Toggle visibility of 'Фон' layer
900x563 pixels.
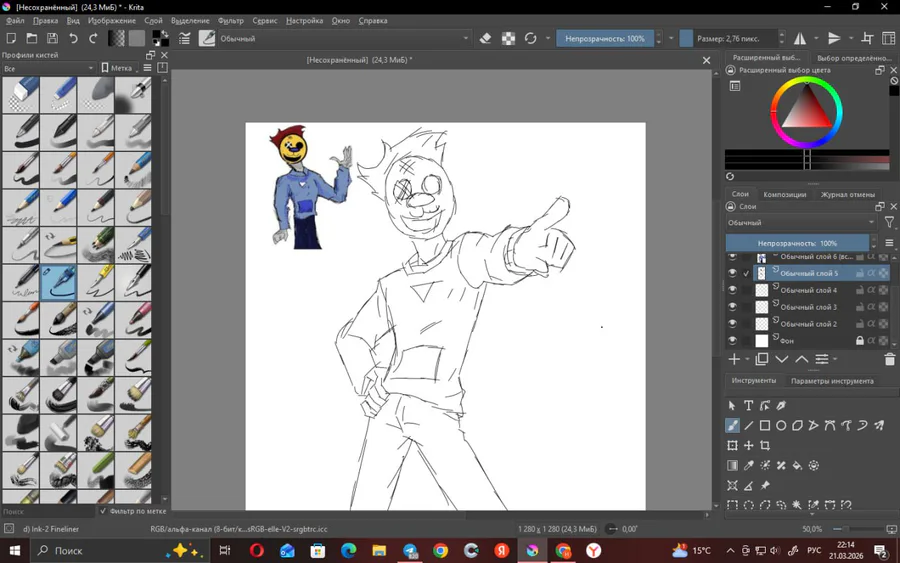(732, 341)
